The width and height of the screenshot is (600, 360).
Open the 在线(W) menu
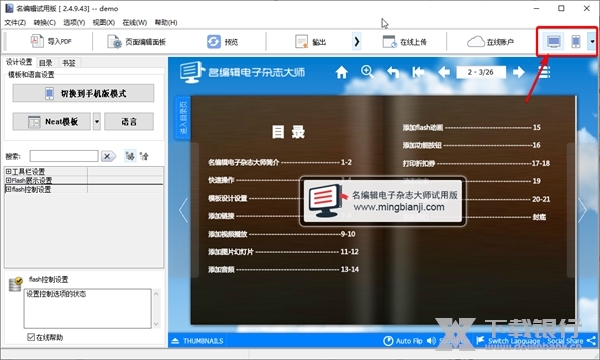135,23
